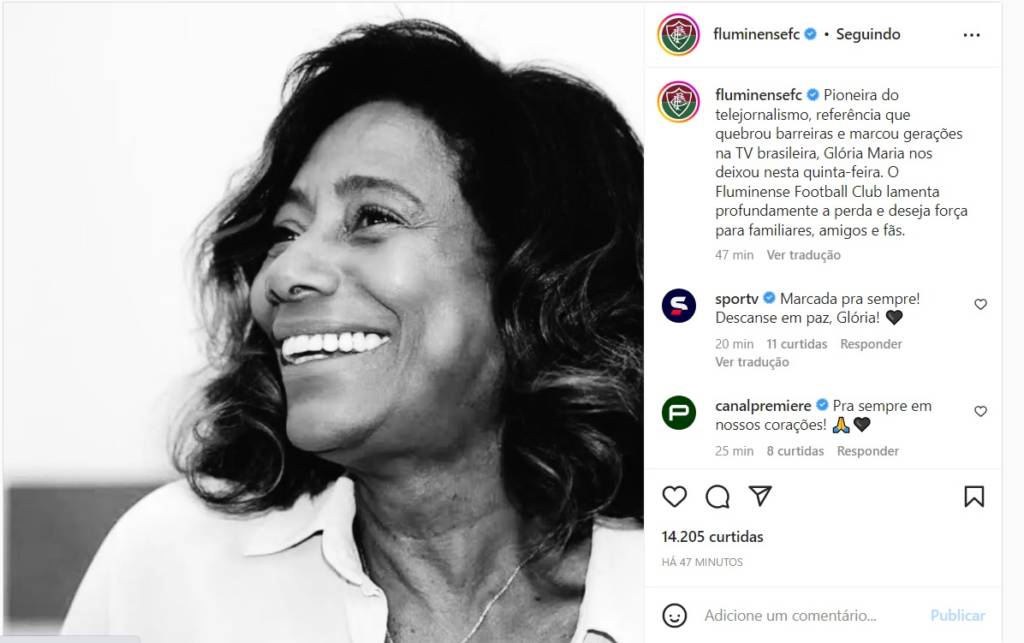
Task: Click the fluminensefc avatar in the header
Action: click(678, 35)
